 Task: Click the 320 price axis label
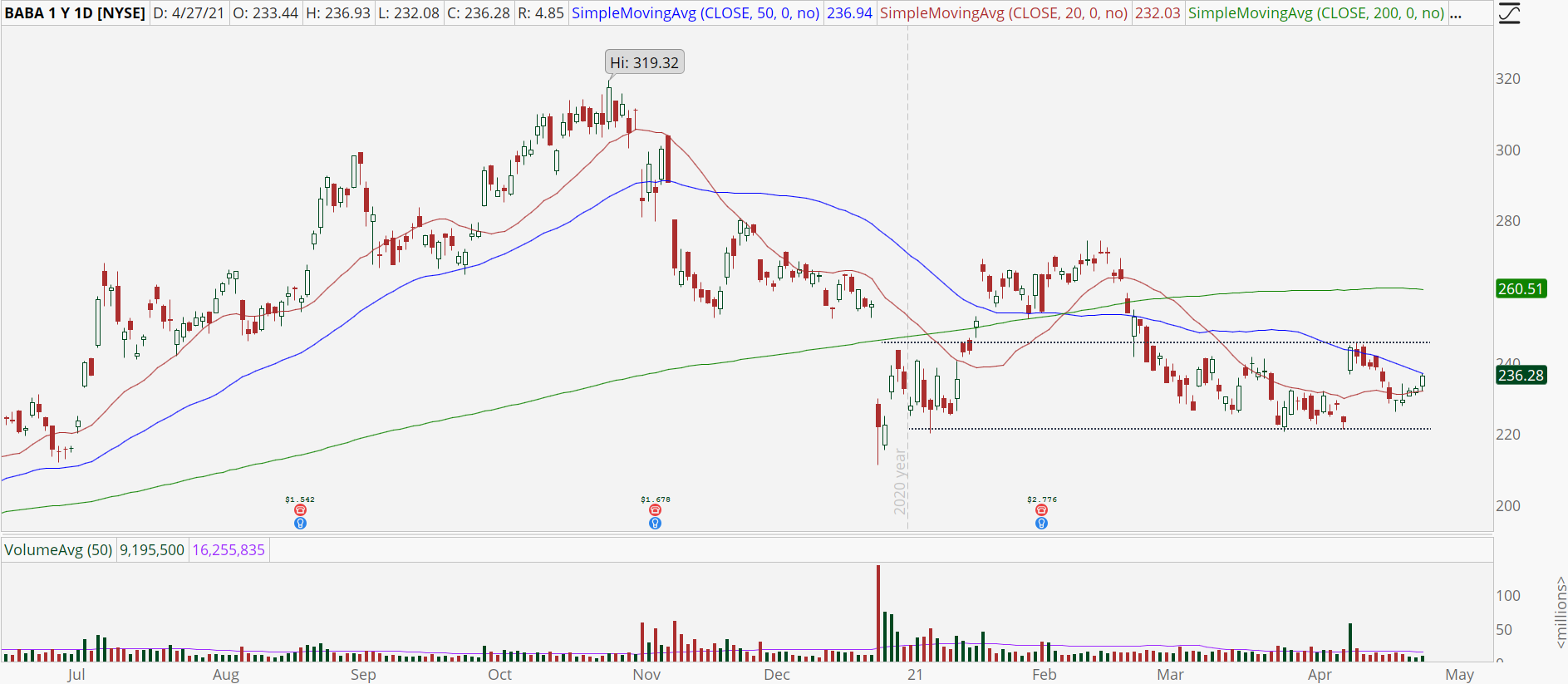click(1508, 79)
